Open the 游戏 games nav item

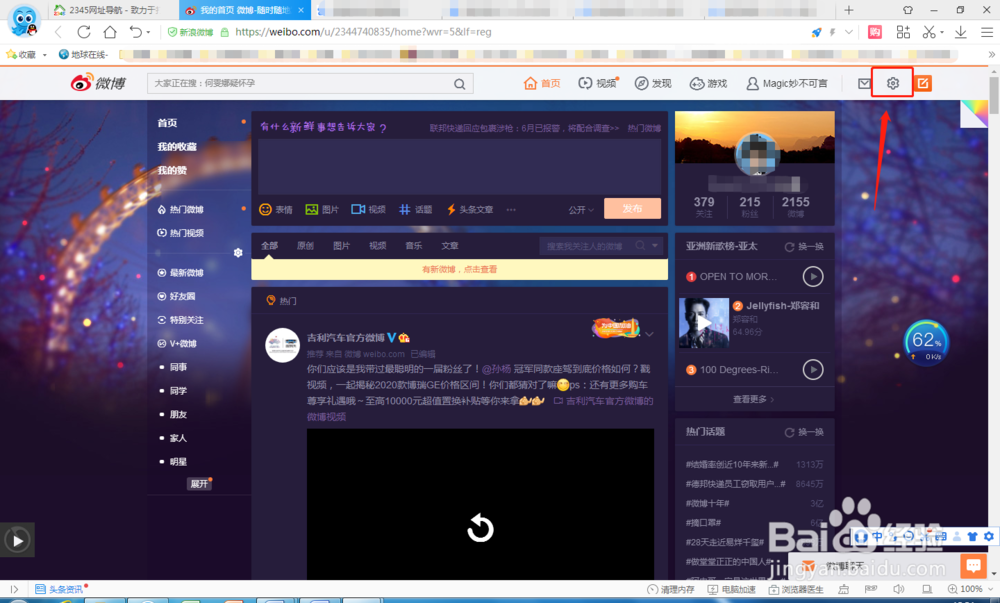tap(709, 84)
